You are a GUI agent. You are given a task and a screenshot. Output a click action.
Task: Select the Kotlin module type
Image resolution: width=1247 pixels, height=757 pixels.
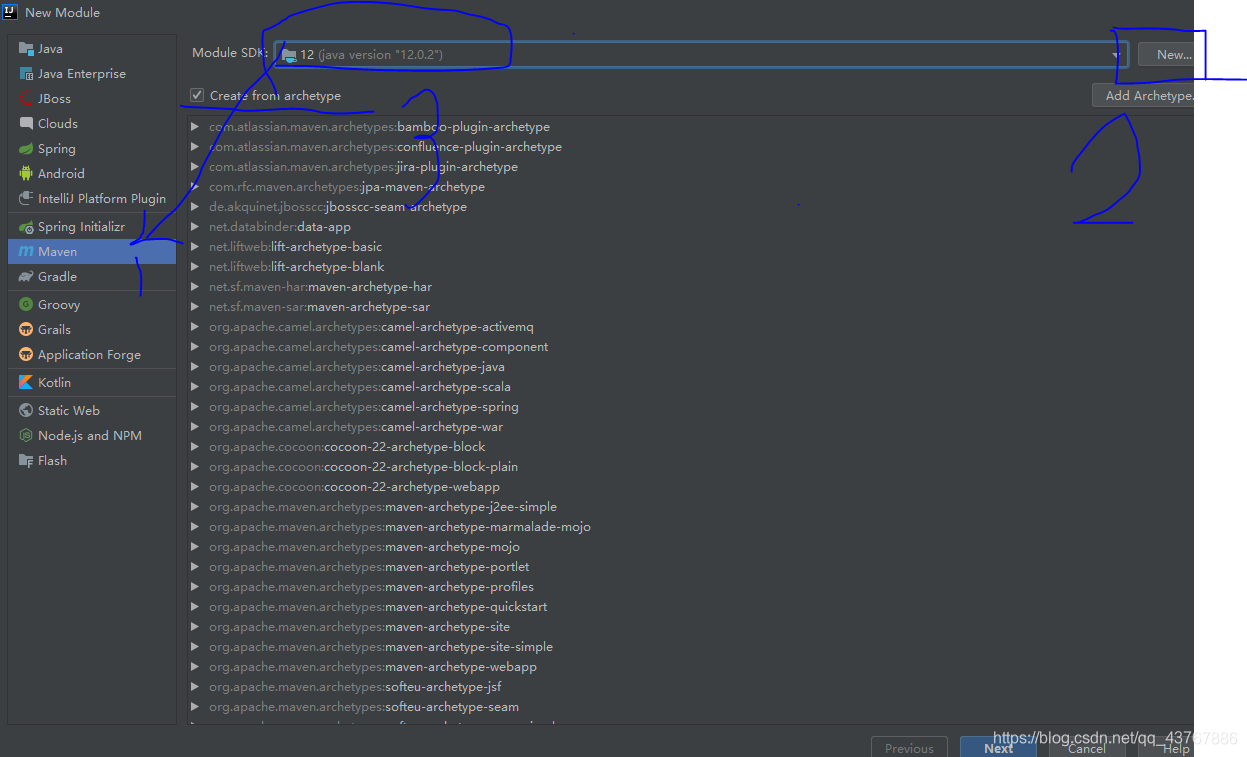point(92,382)
